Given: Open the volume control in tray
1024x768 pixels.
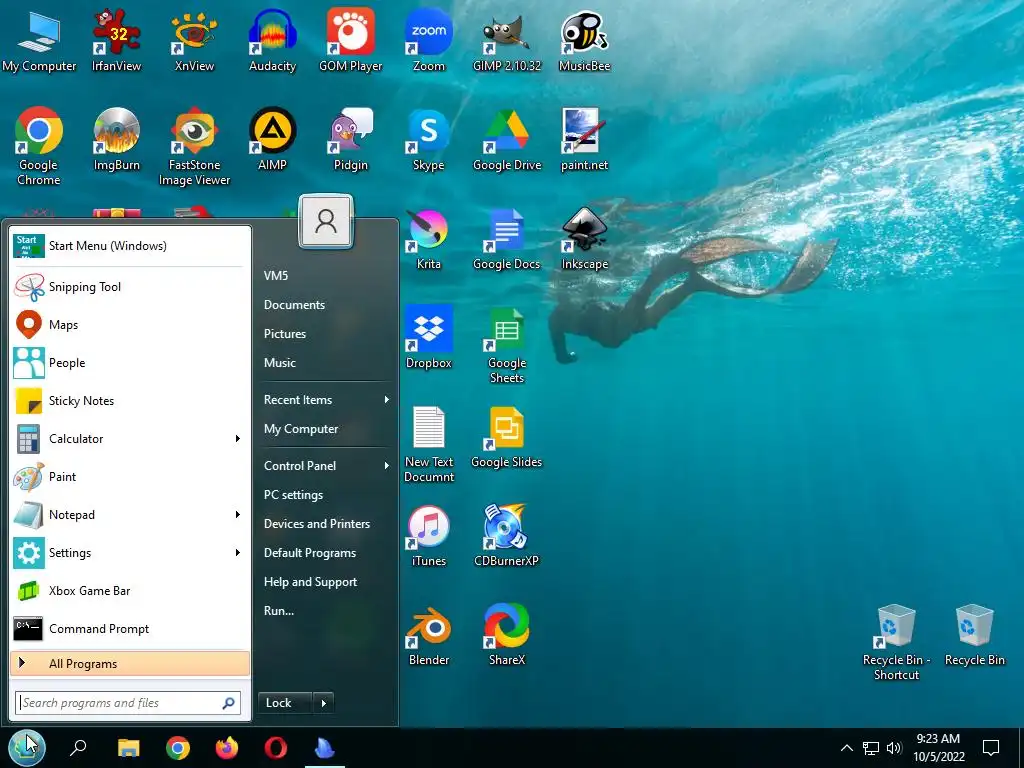Looking at the screenshot, I should [x=894, y=748].
